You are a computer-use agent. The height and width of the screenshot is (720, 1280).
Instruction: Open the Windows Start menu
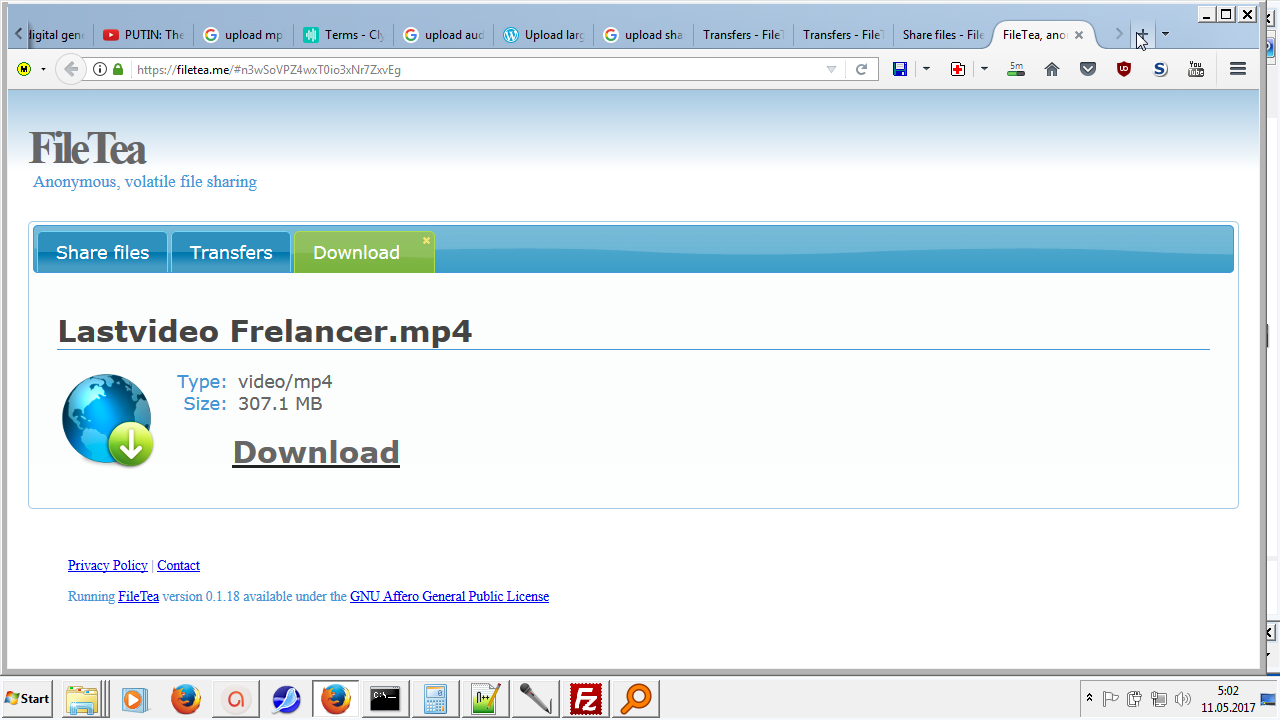28,699
